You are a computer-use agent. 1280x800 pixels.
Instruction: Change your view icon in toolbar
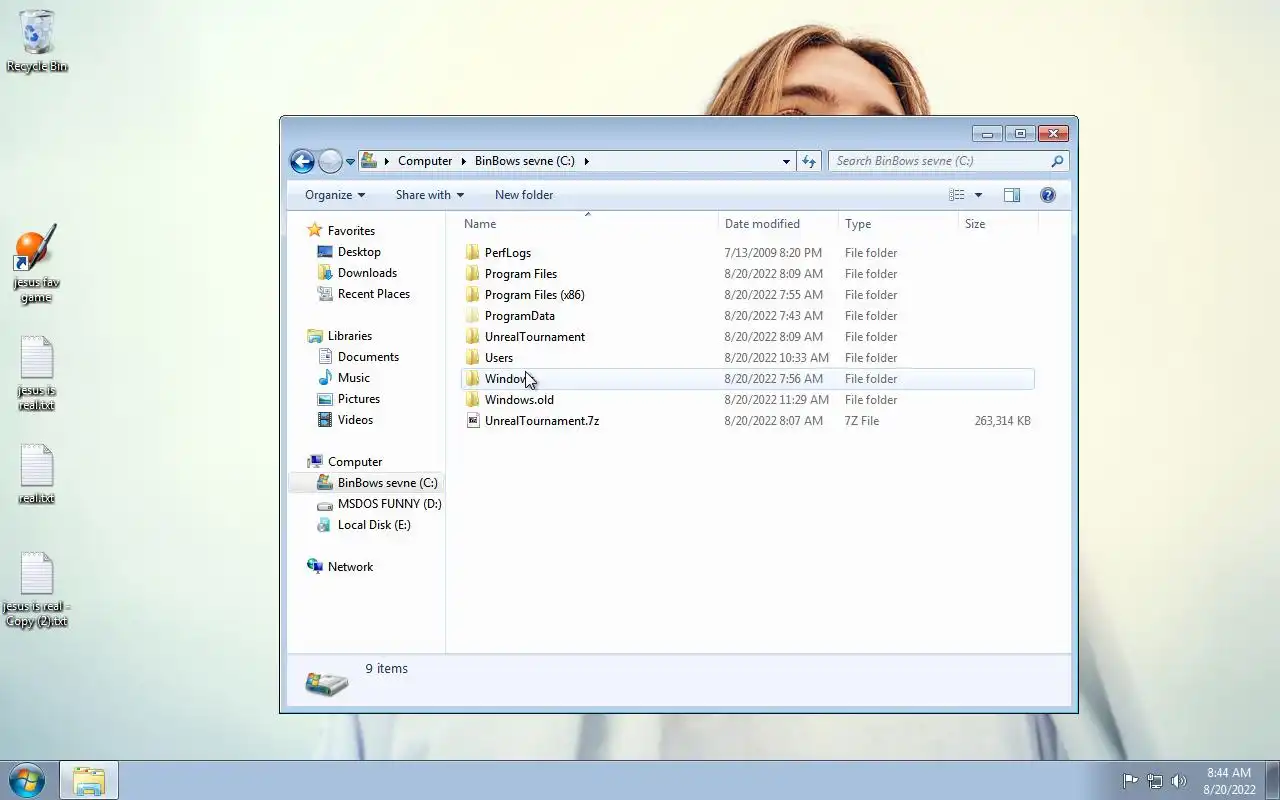pos(957,195)
